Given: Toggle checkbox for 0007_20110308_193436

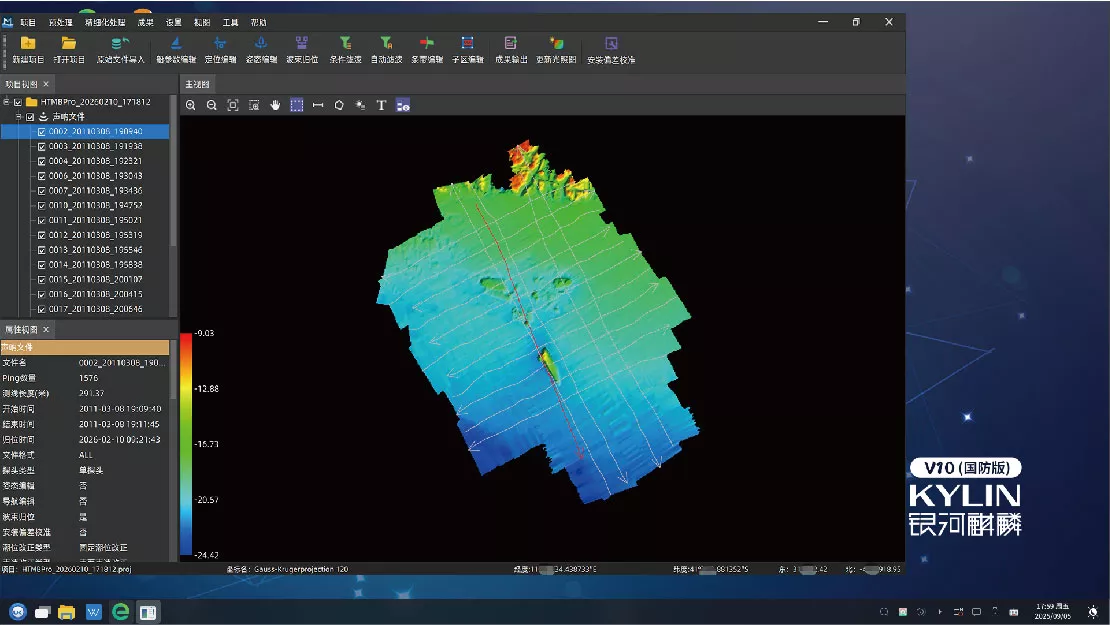Looking at the screenshot, I should tap(42, 191).
